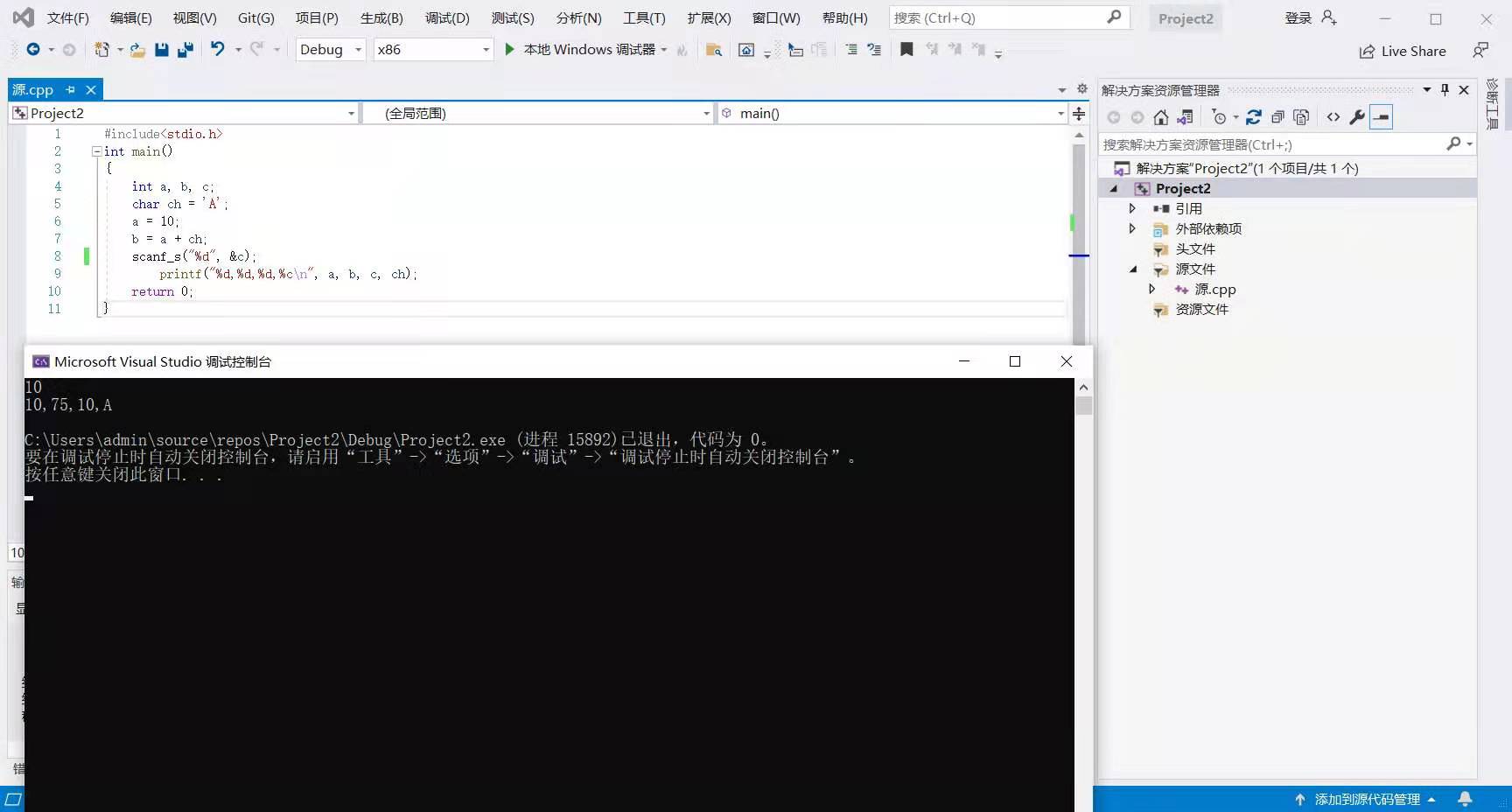Open the Debug configuration dropdown
Image resolution: width=1512 pixels, height=812 pixels.
pyautogui.click(x=331, y=50)
